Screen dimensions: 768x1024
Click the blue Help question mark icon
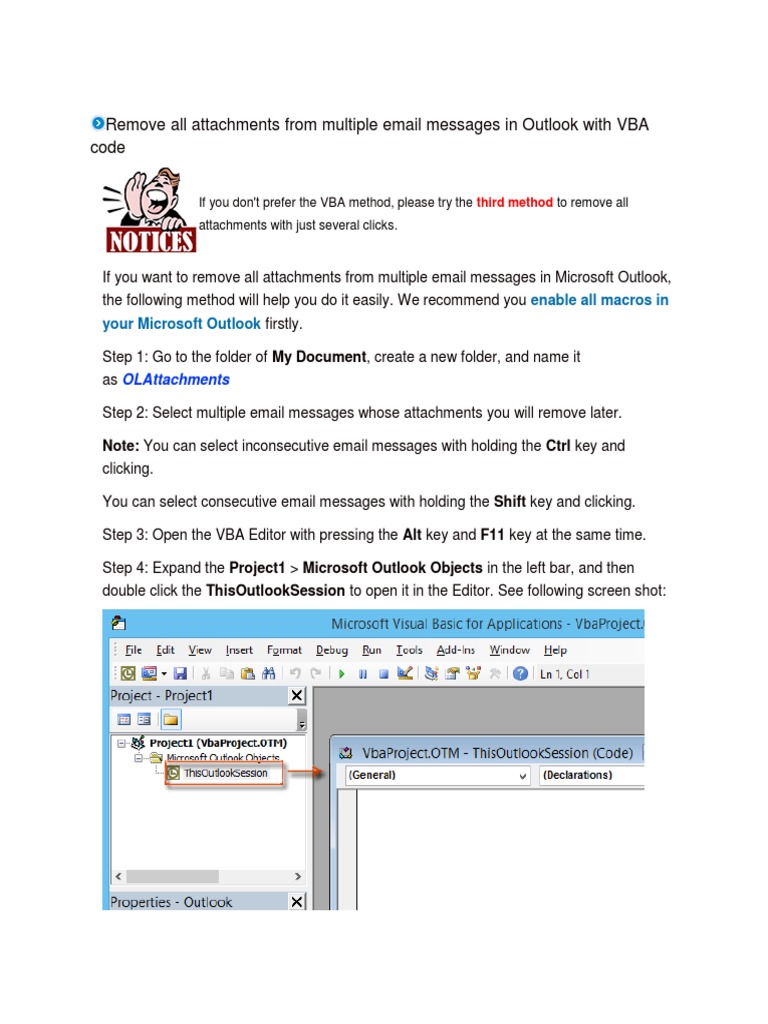coord(520,673)
